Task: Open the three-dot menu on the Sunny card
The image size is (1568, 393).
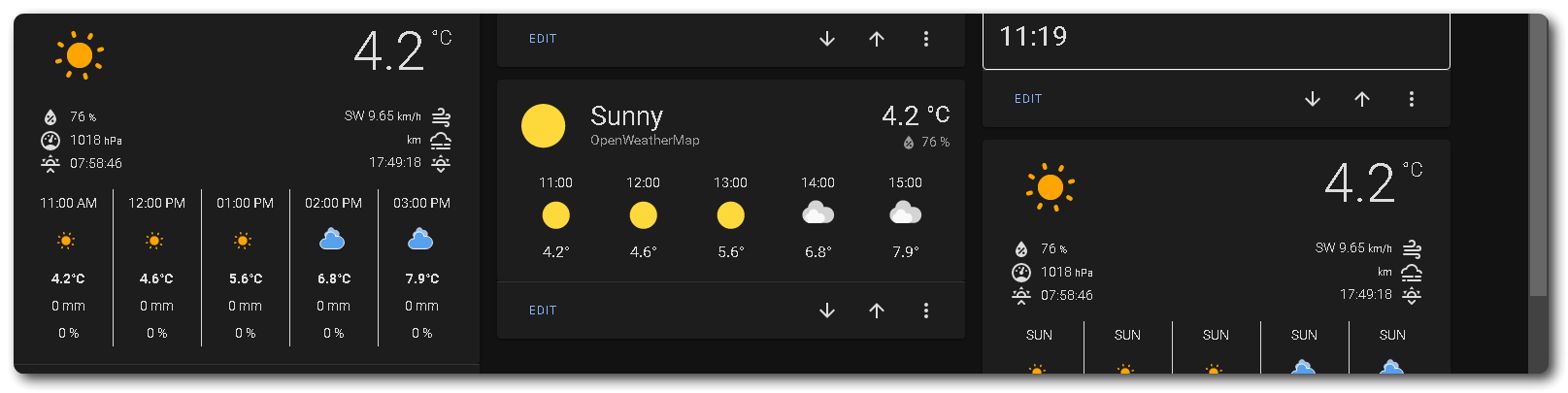Action: pyautogui.click(x=926, y=311)
